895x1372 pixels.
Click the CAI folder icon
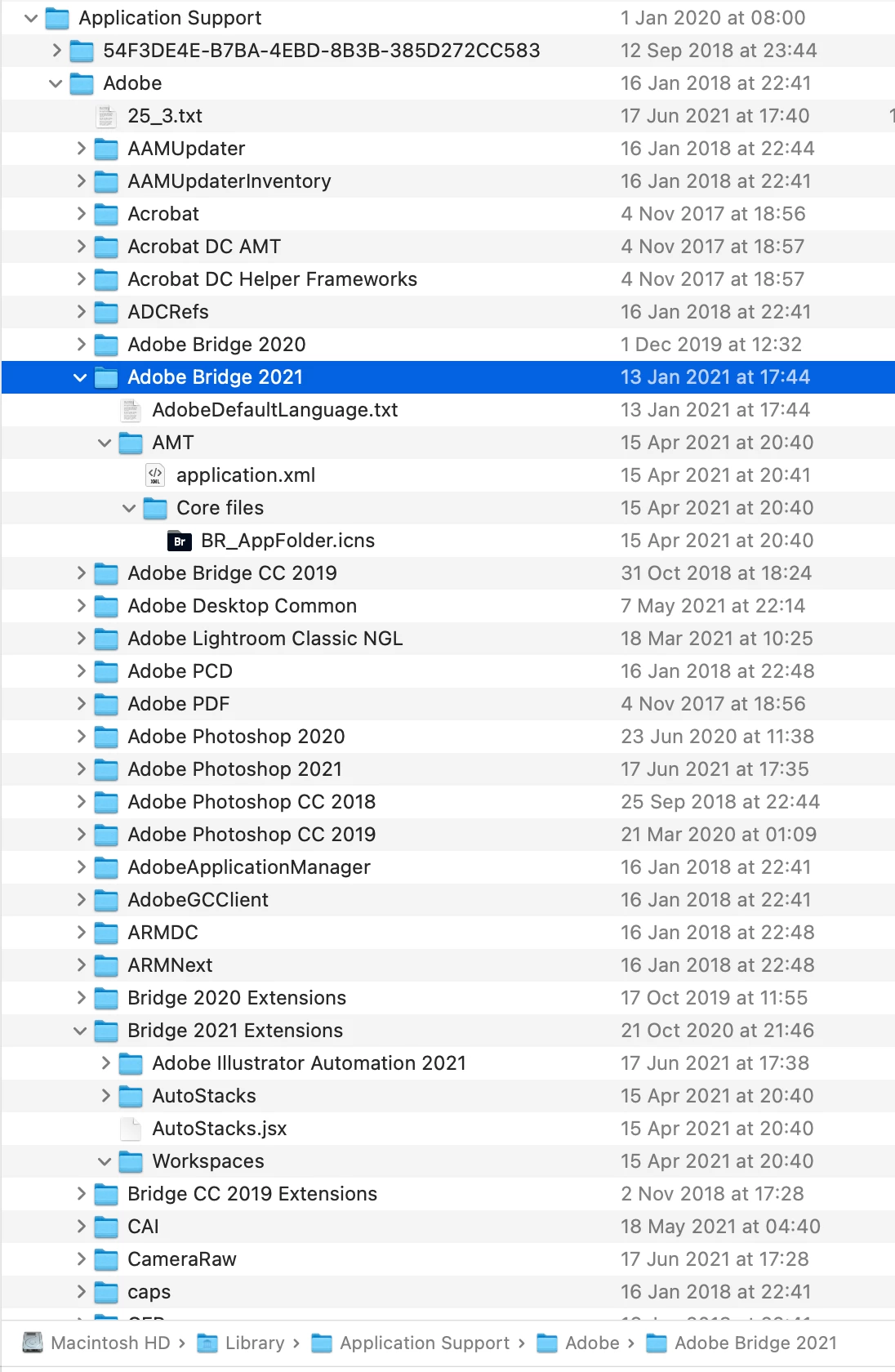(x=106, y=1227)
